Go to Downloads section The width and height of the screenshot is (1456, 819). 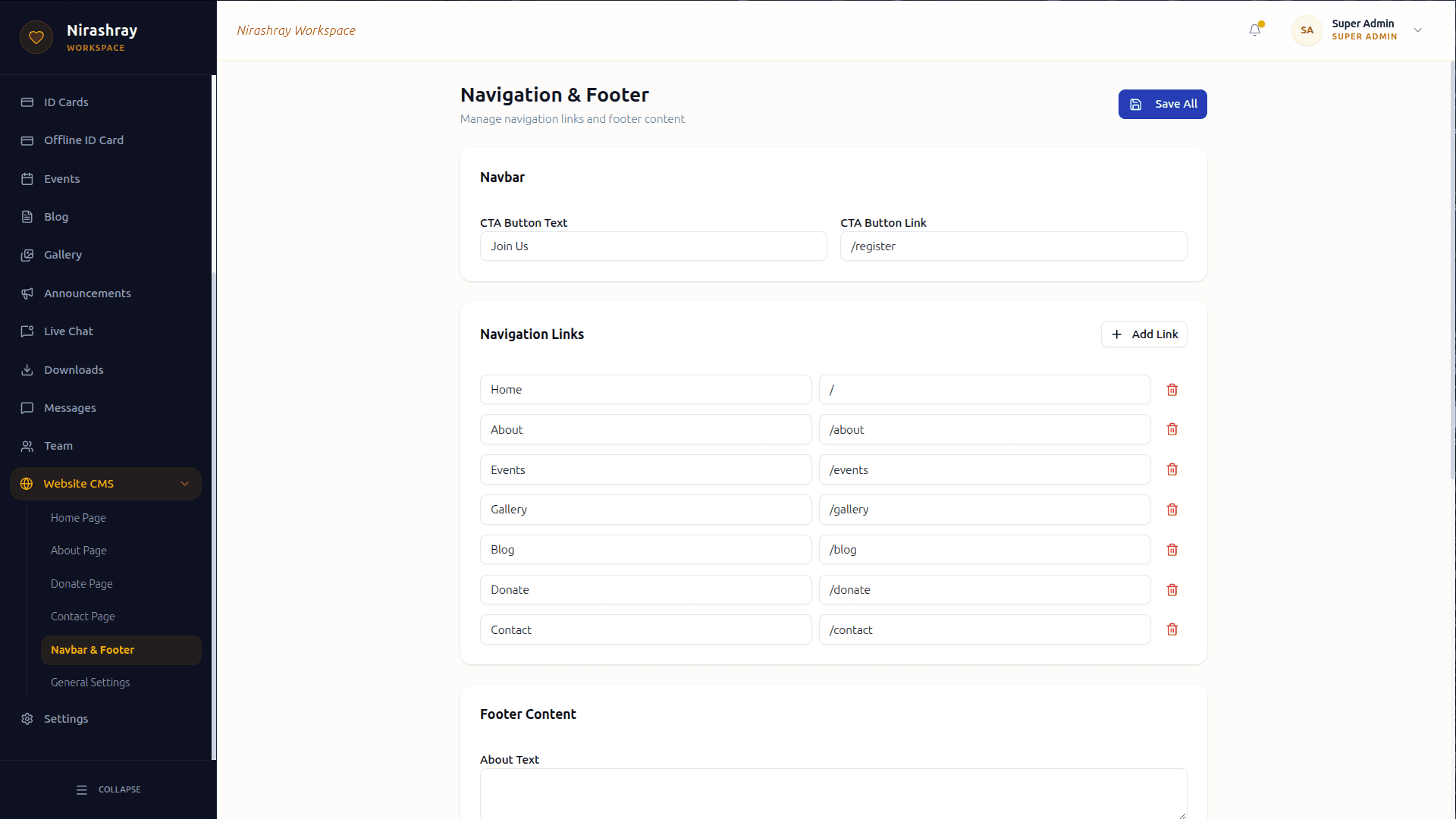coord(106,370)
